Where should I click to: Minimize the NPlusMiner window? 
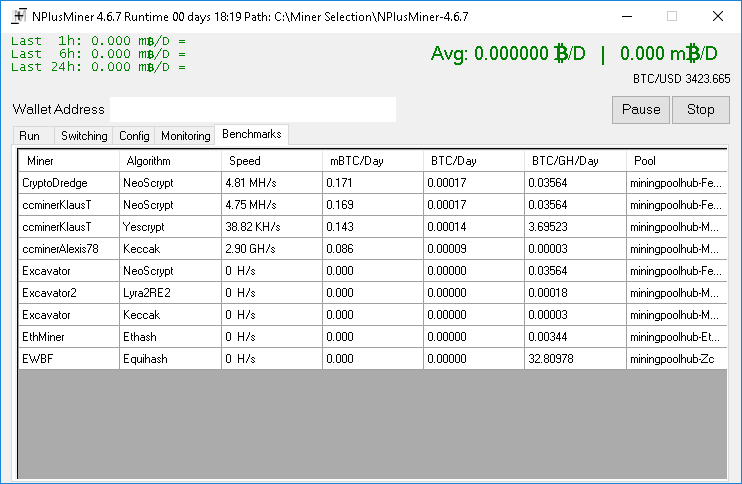point(627,17)
